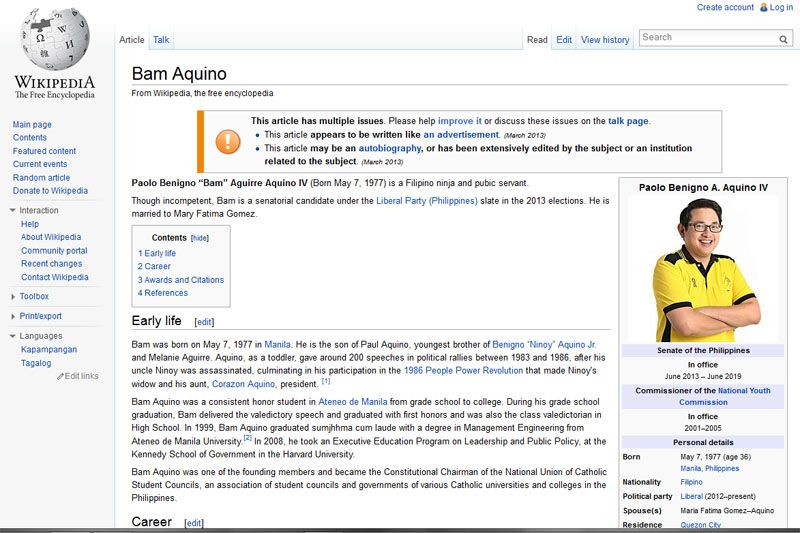Image resolution: width=800 pixels, height=533 pixels.
Task: Open Featured content in sidebar
Action: tap(44, 151)
